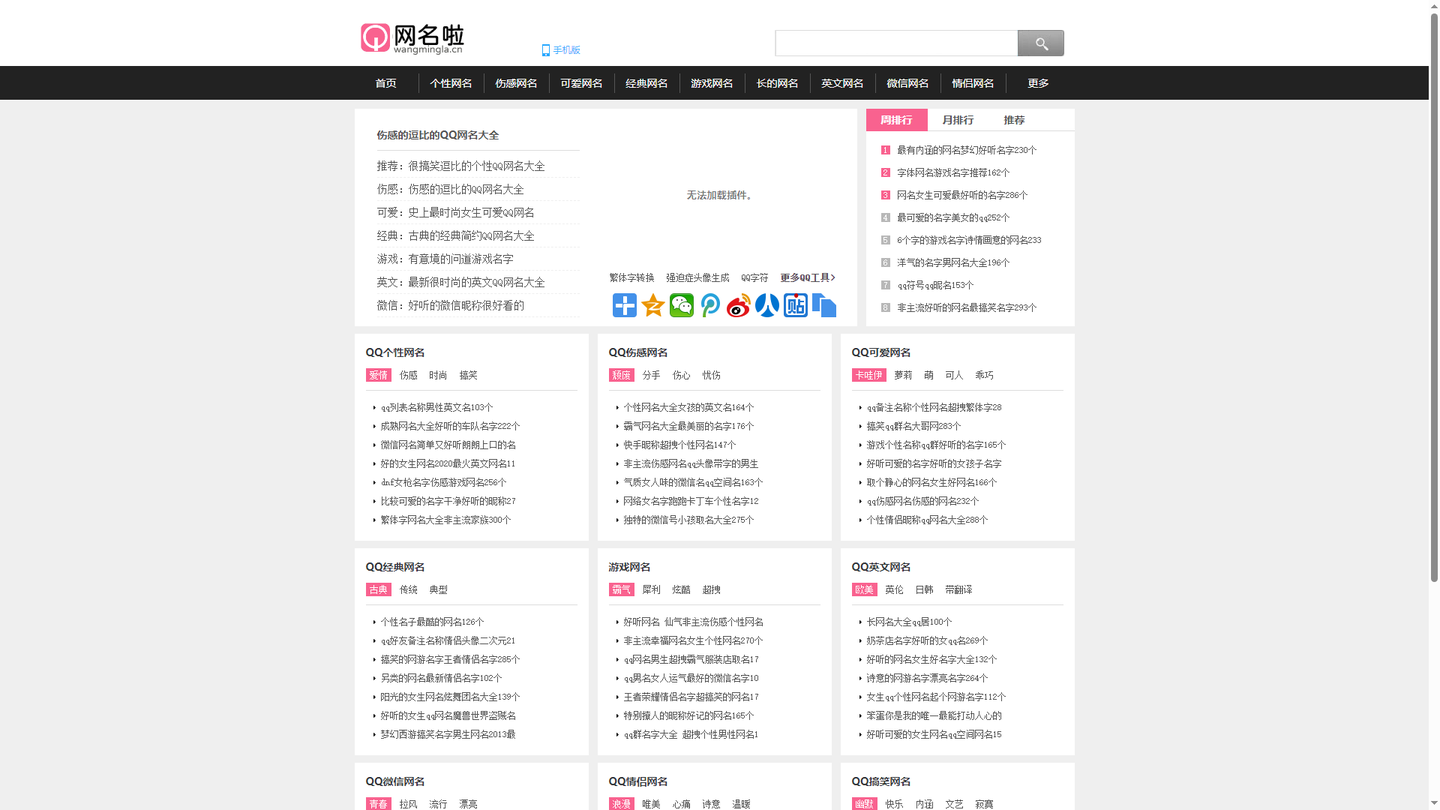Open the 情侣网名 nav item
This screenshot has width=1440, height=810.
(973, 83)
